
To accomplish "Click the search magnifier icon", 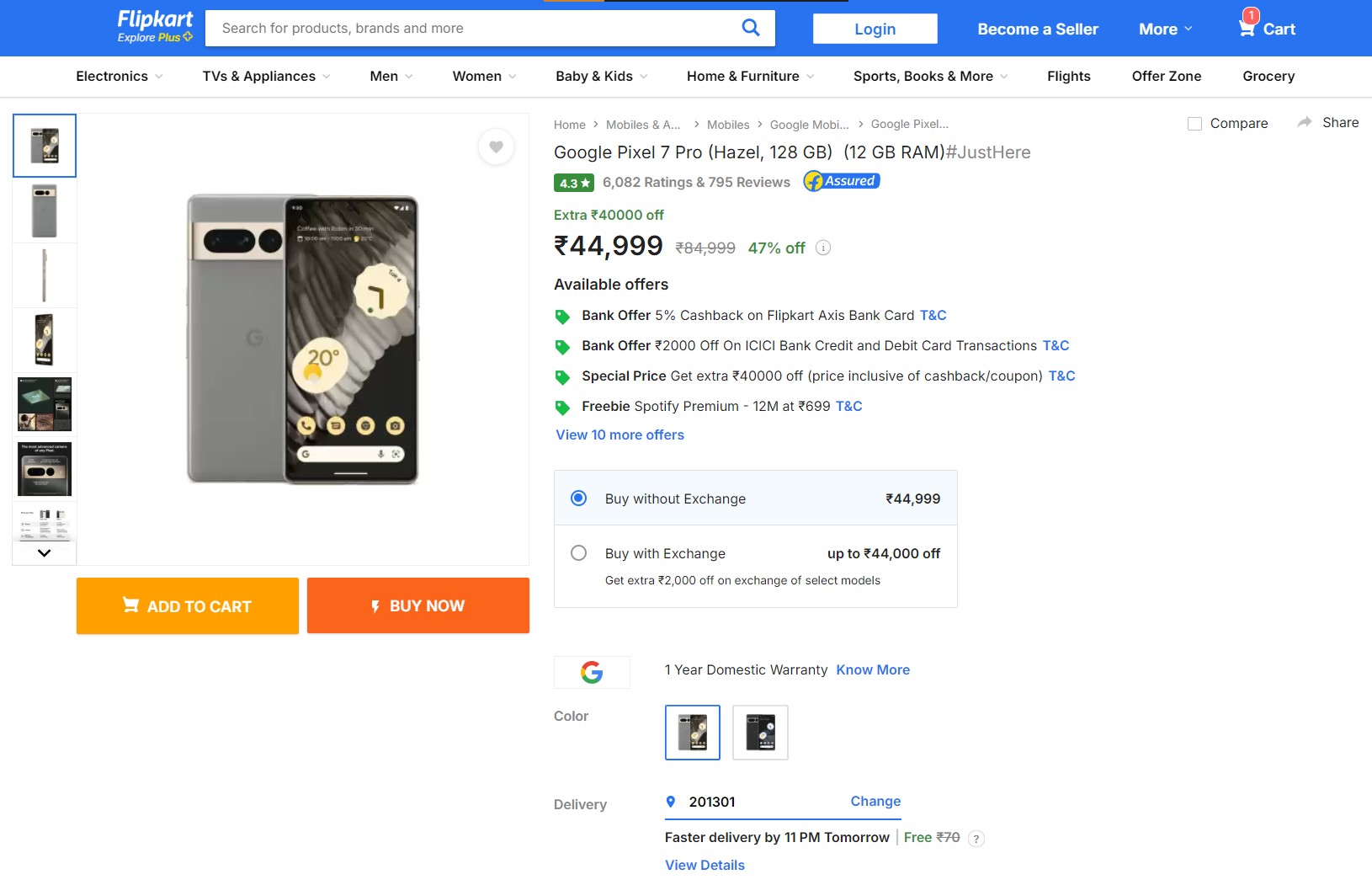I will [x=750, y=28].
